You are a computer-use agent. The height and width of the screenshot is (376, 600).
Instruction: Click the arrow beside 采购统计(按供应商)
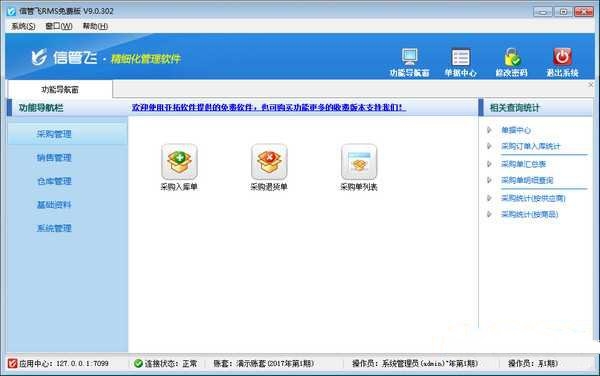point(489,198)
